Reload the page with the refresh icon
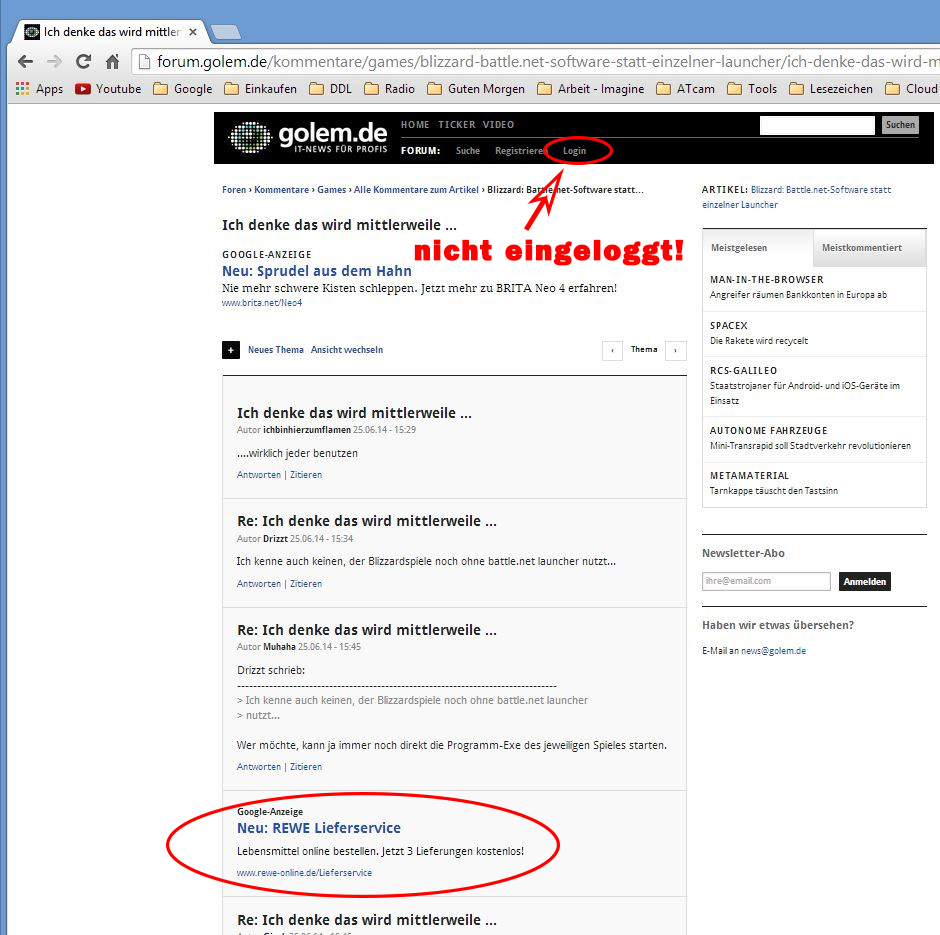Viewport: 940px width, 935px height. pyautogui.click(x=83, y=61)
